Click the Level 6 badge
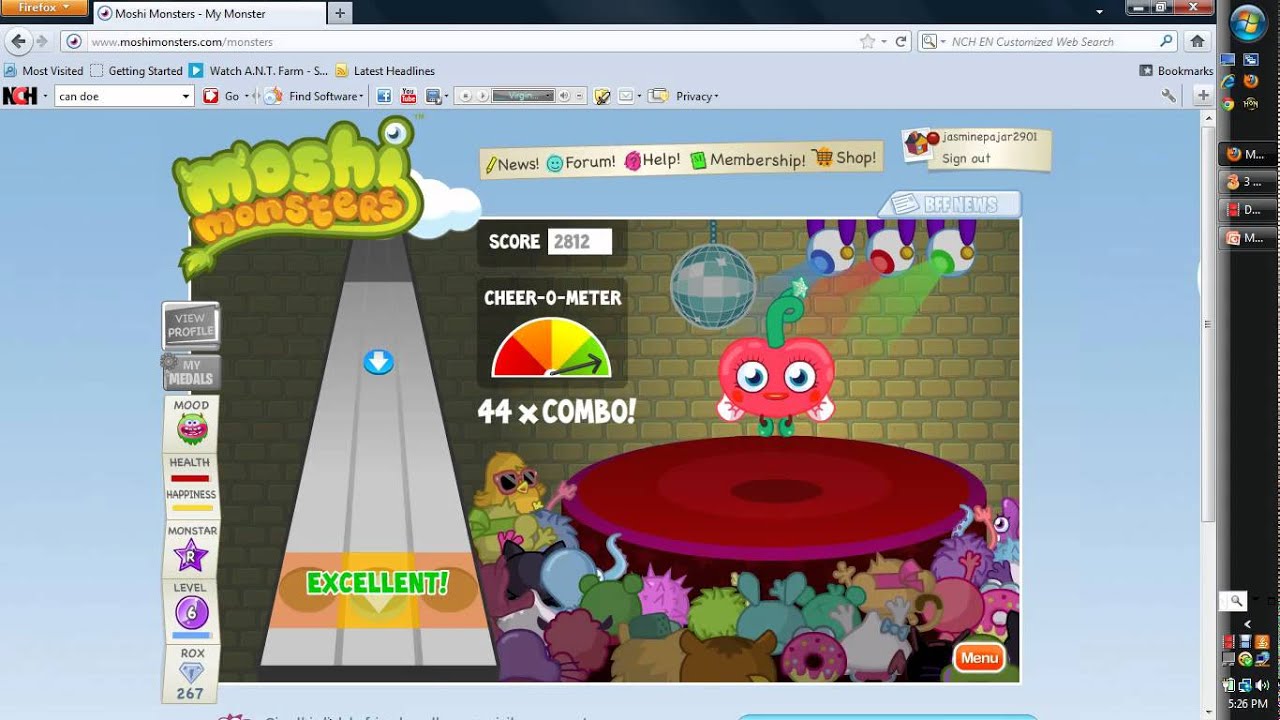 click(x=191, y=612)
